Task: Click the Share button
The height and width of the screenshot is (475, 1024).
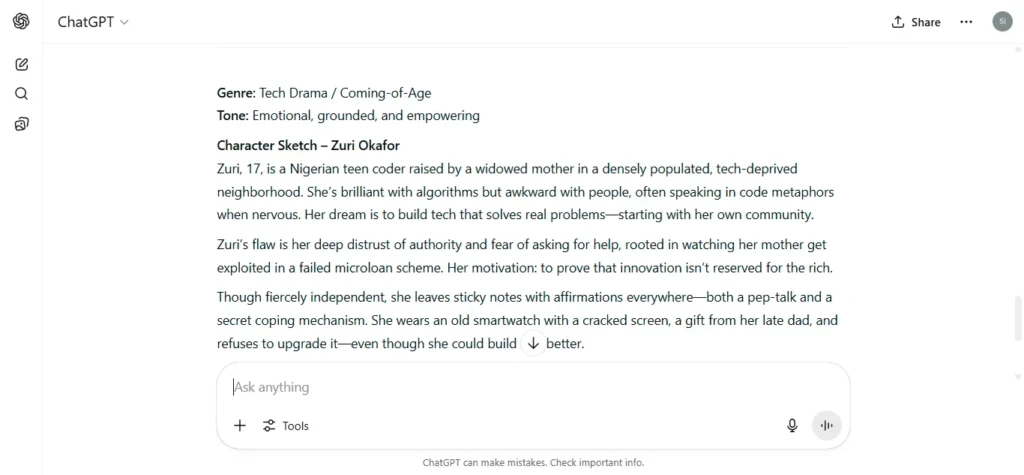Action: (x=916, y=22)
